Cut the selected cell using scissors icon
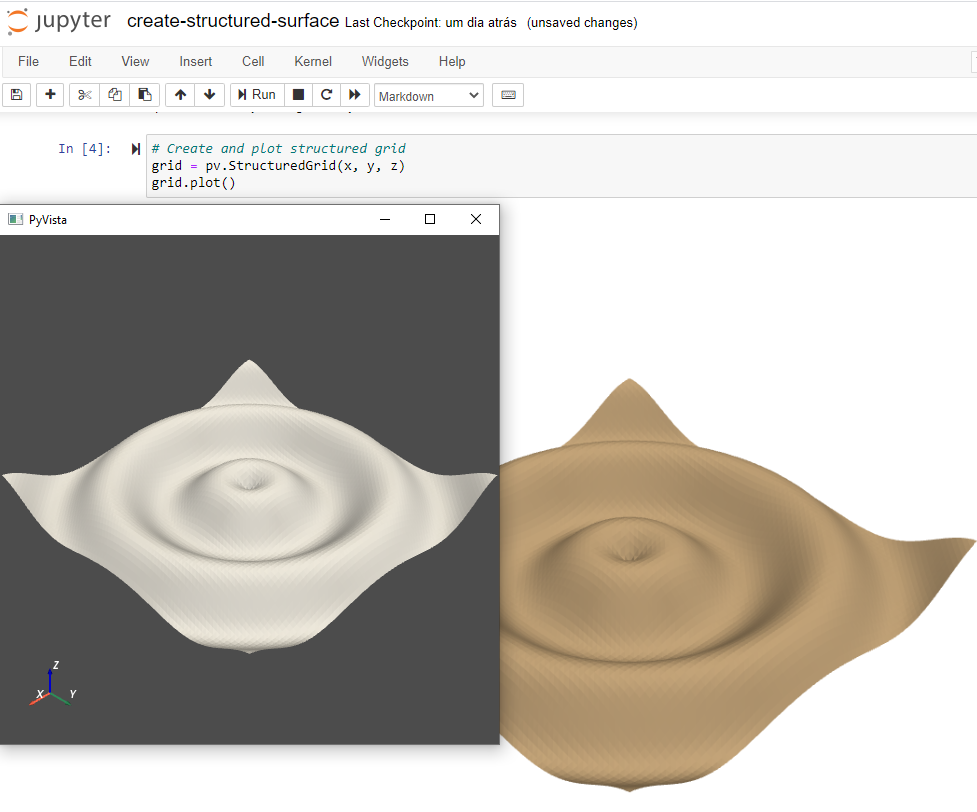The width and height of the screenshot is (977, 812). pyautogui.click(x=84, y=94)
